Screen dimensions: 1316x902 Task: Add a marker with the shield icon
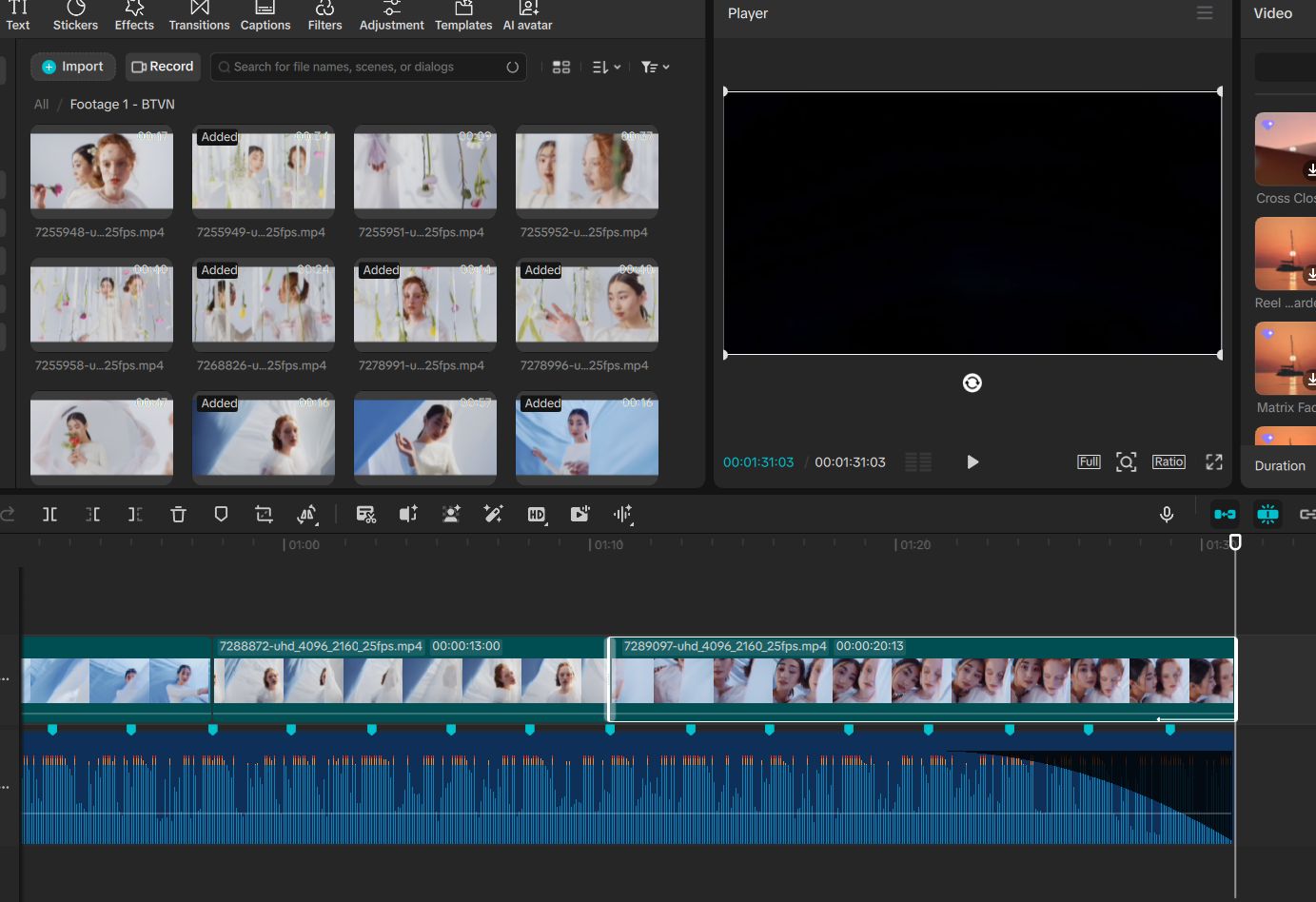(x=221, y=514)
